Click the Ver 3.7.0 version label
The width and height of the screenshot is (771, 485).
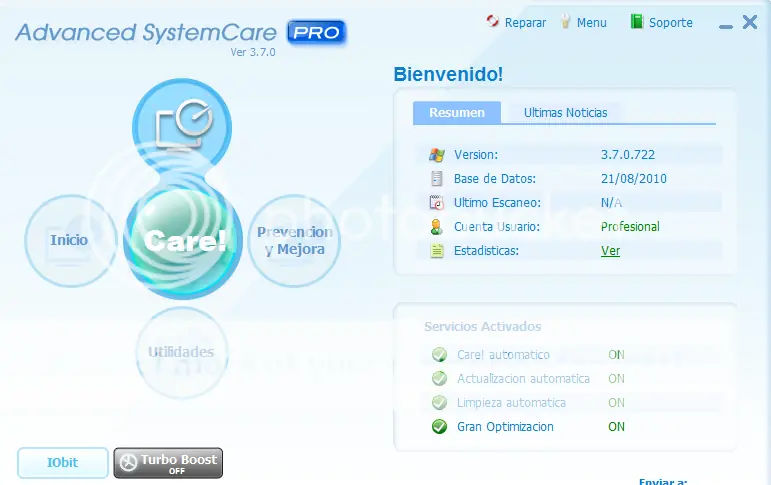pyautogui.click(x=253, y=52)
